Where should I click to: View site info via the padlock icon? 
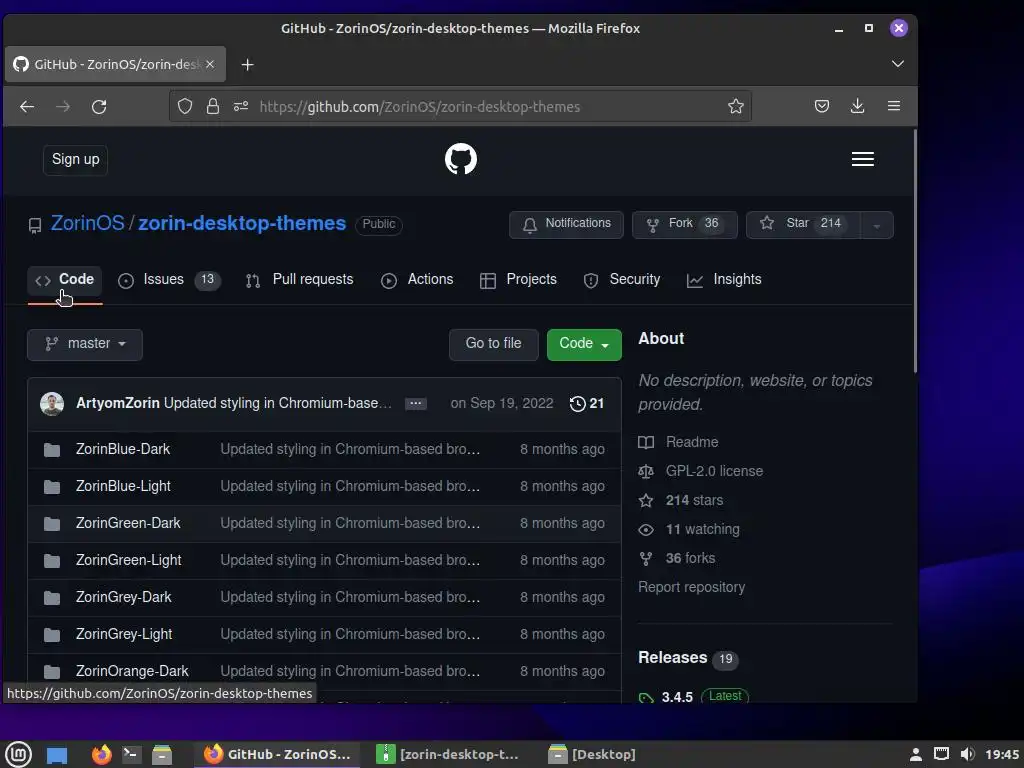point(213,106)
